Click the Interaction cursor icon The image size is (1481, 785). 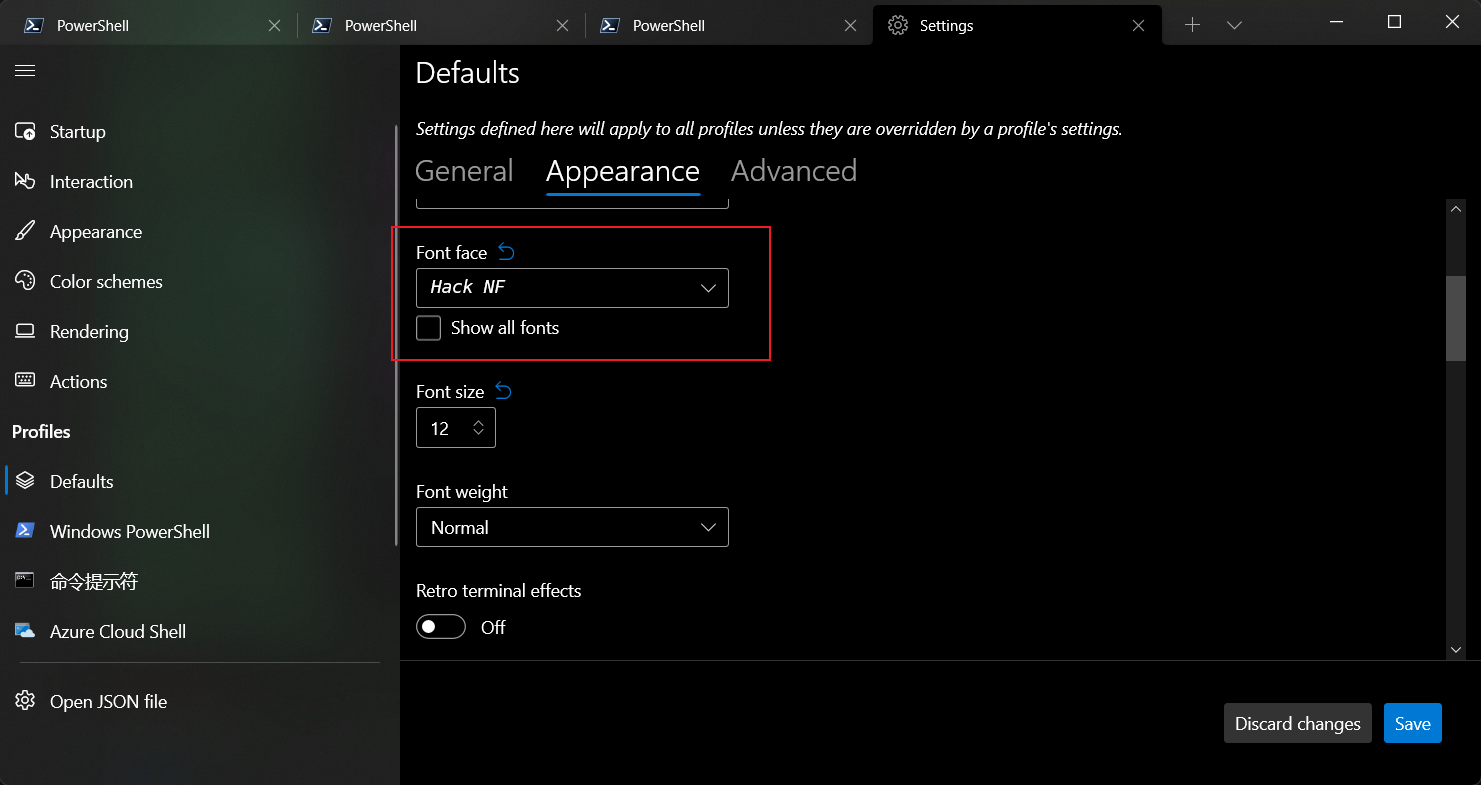[25, 181]
